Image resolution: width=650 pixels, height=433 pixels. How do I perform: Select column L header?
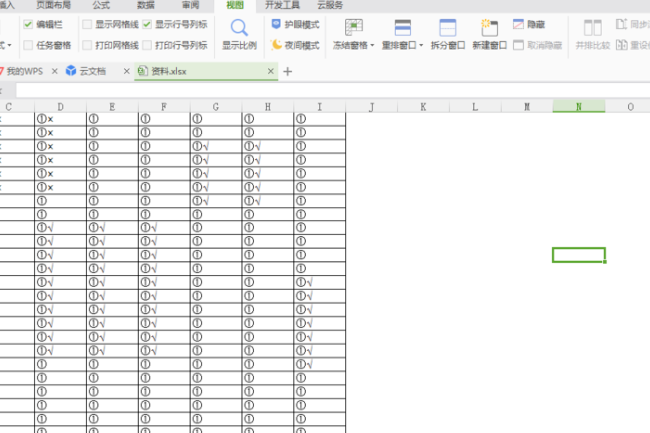[x=475, y=107]
